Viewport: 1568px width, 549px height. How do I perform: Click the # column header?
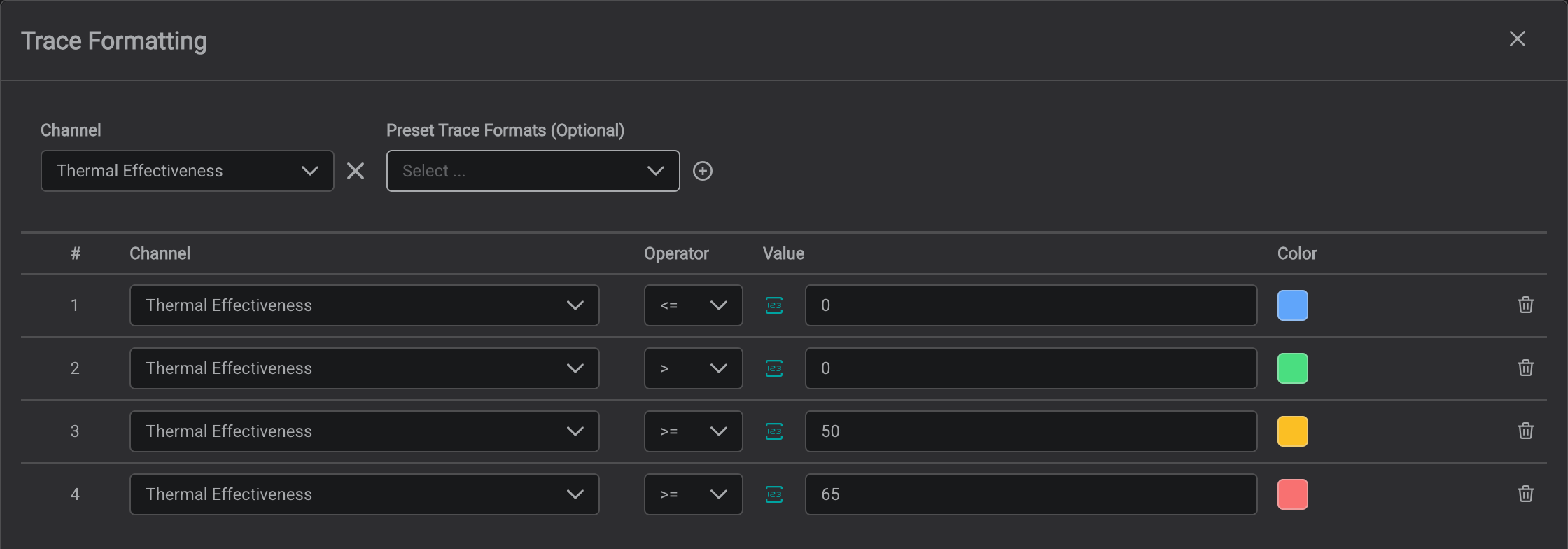pos(76,253)
